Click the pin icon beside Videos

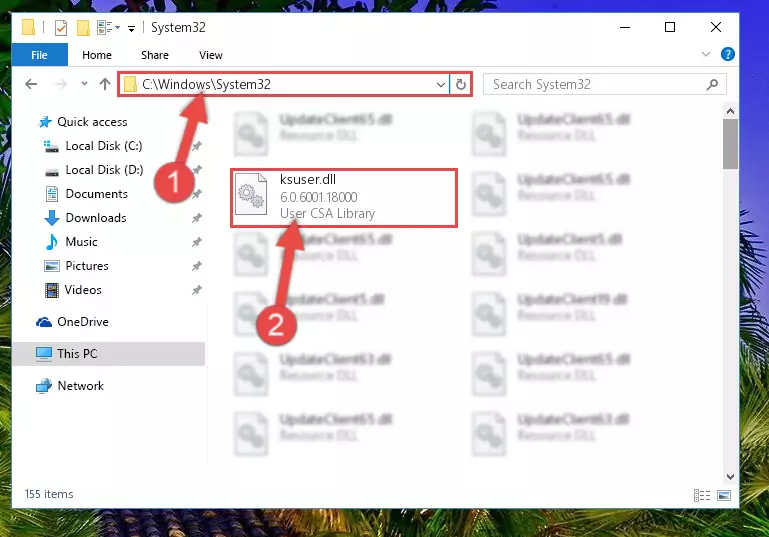pyautogui.click(x=197, y=290)
